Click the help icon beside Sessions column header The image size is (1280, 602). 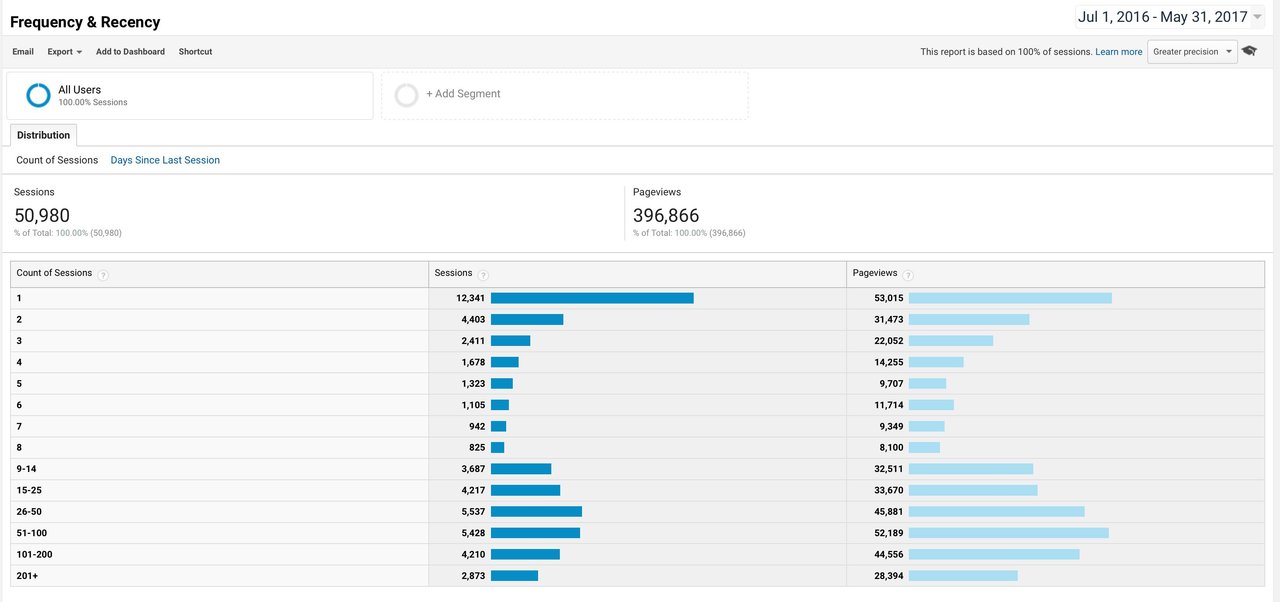[x=483, y=275]
